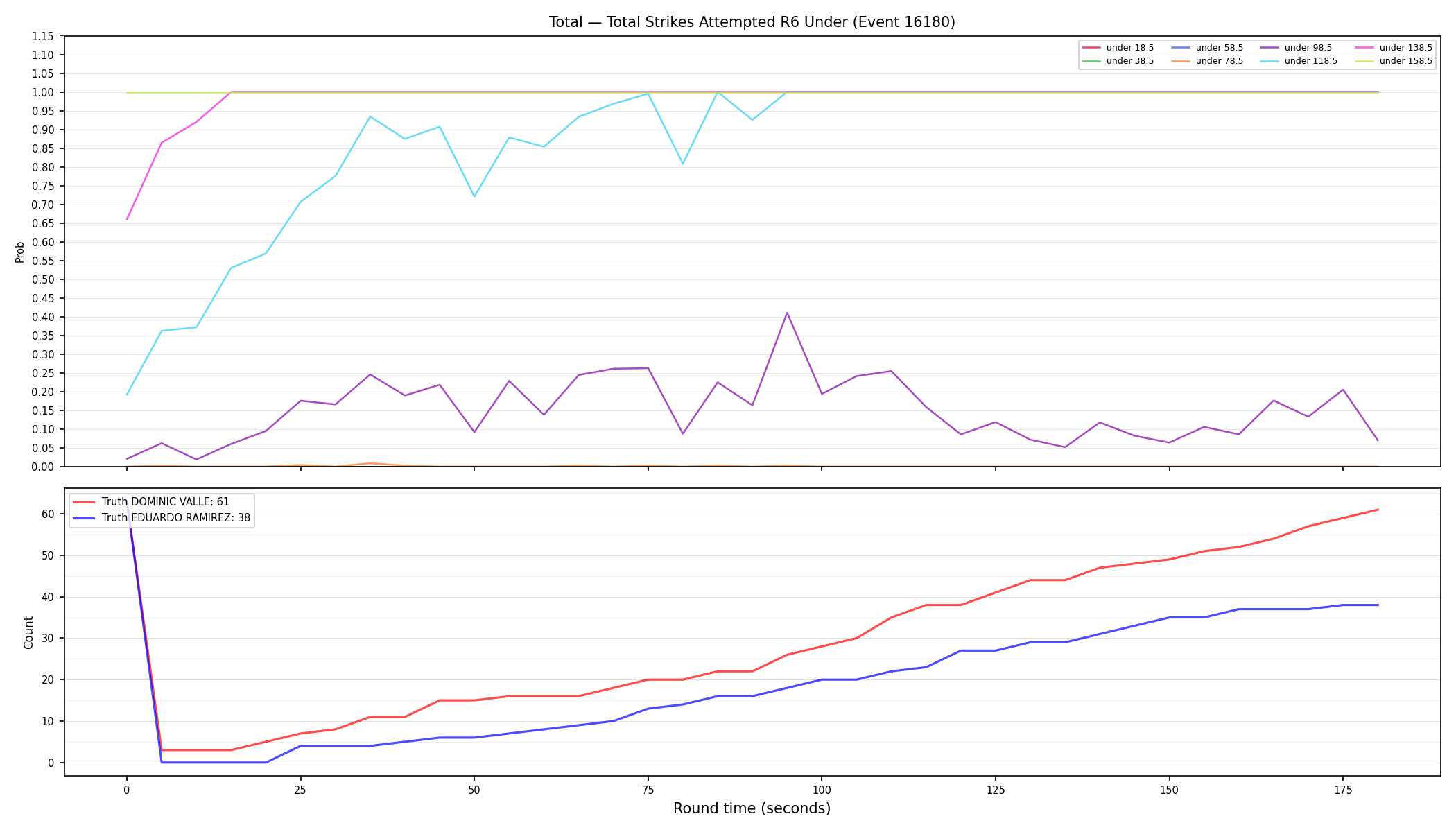Viewport: 1456px width, 832px height.
Task: Click the purple line swatch for under 98.5
Action: click(x=1269, y=48)
